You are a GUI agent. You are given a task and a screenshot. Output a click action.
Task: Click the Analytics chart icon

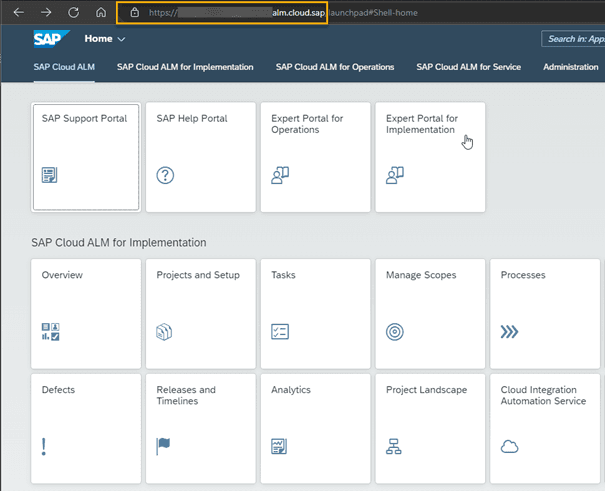pyautogui.click(x=279, y=447)
